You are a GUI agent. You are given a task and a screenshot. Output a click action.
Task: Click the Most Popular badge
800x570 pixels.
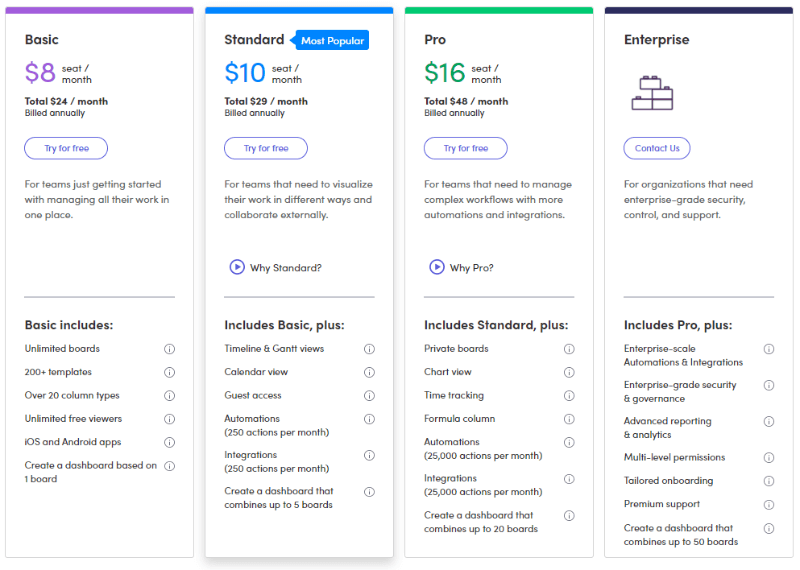332,41
